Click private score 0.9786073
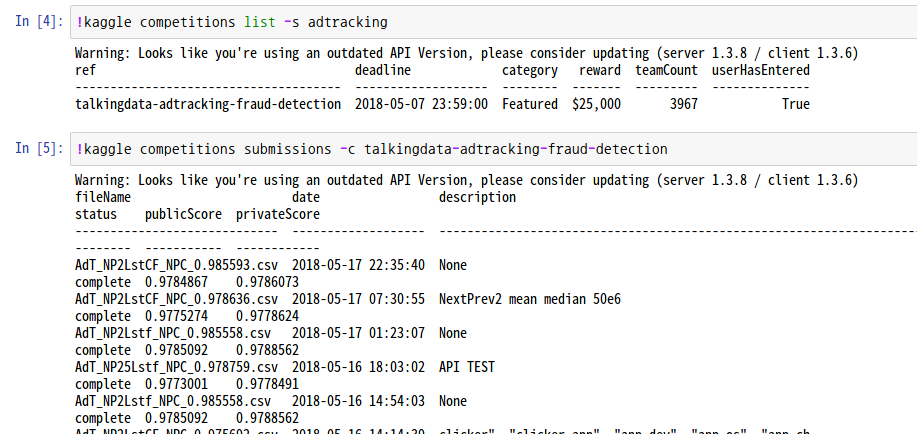Viewport: 917px width, 434px height. click(x=267, y=283)
